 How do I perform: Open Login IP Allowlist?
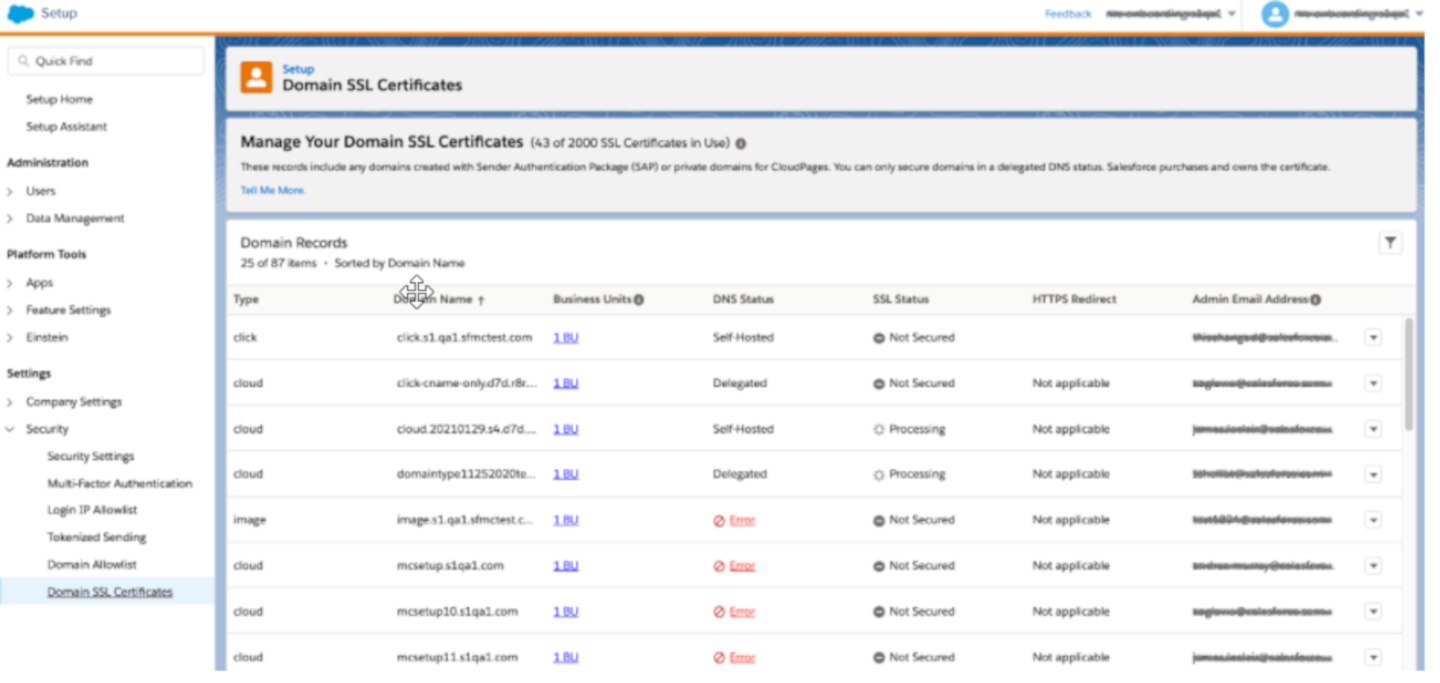coord(92,510)
